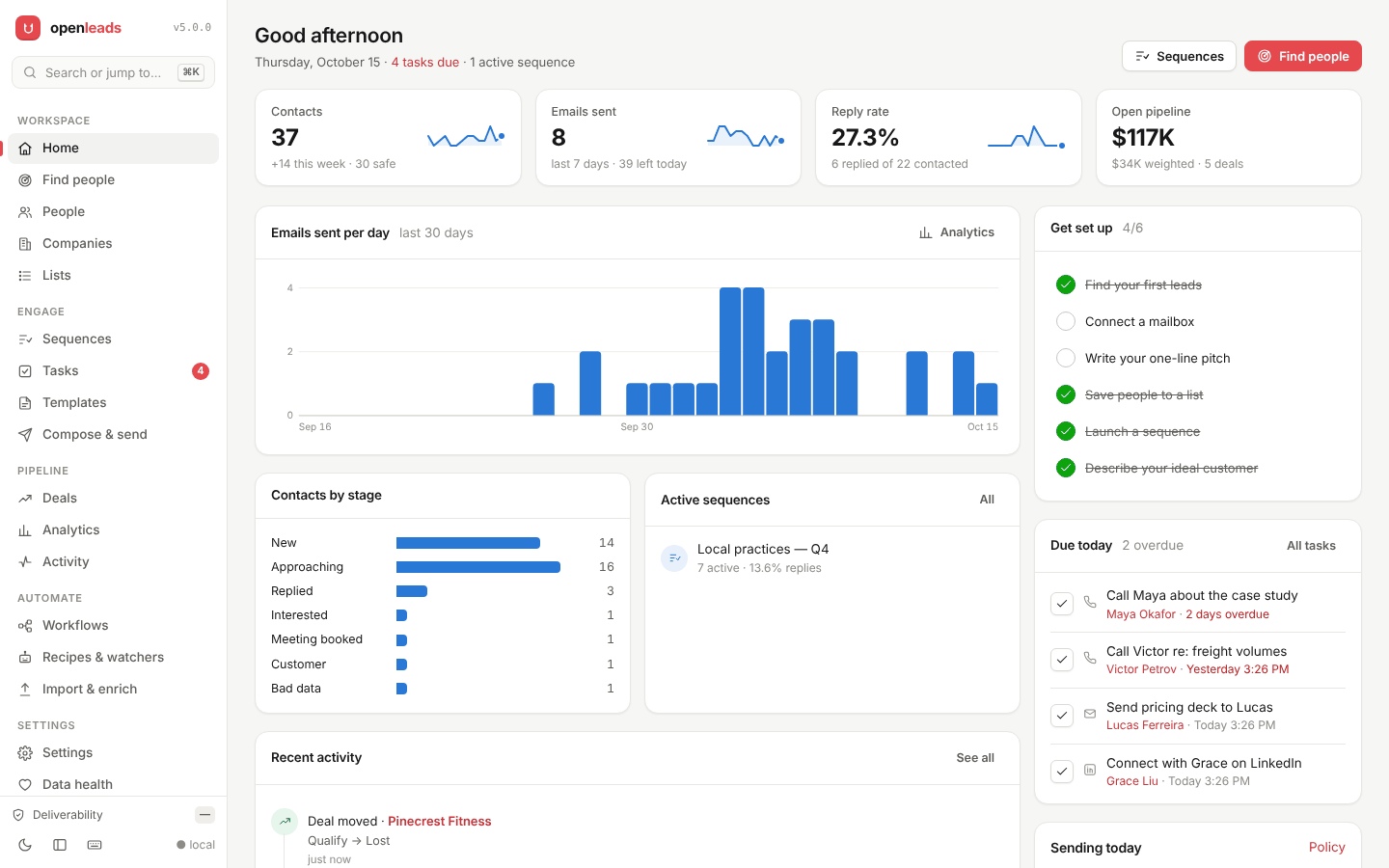The width and height of the screenshot is (1389, 868).
Task: Click the openleads logo icon
Action: click(x=28, y=28)
